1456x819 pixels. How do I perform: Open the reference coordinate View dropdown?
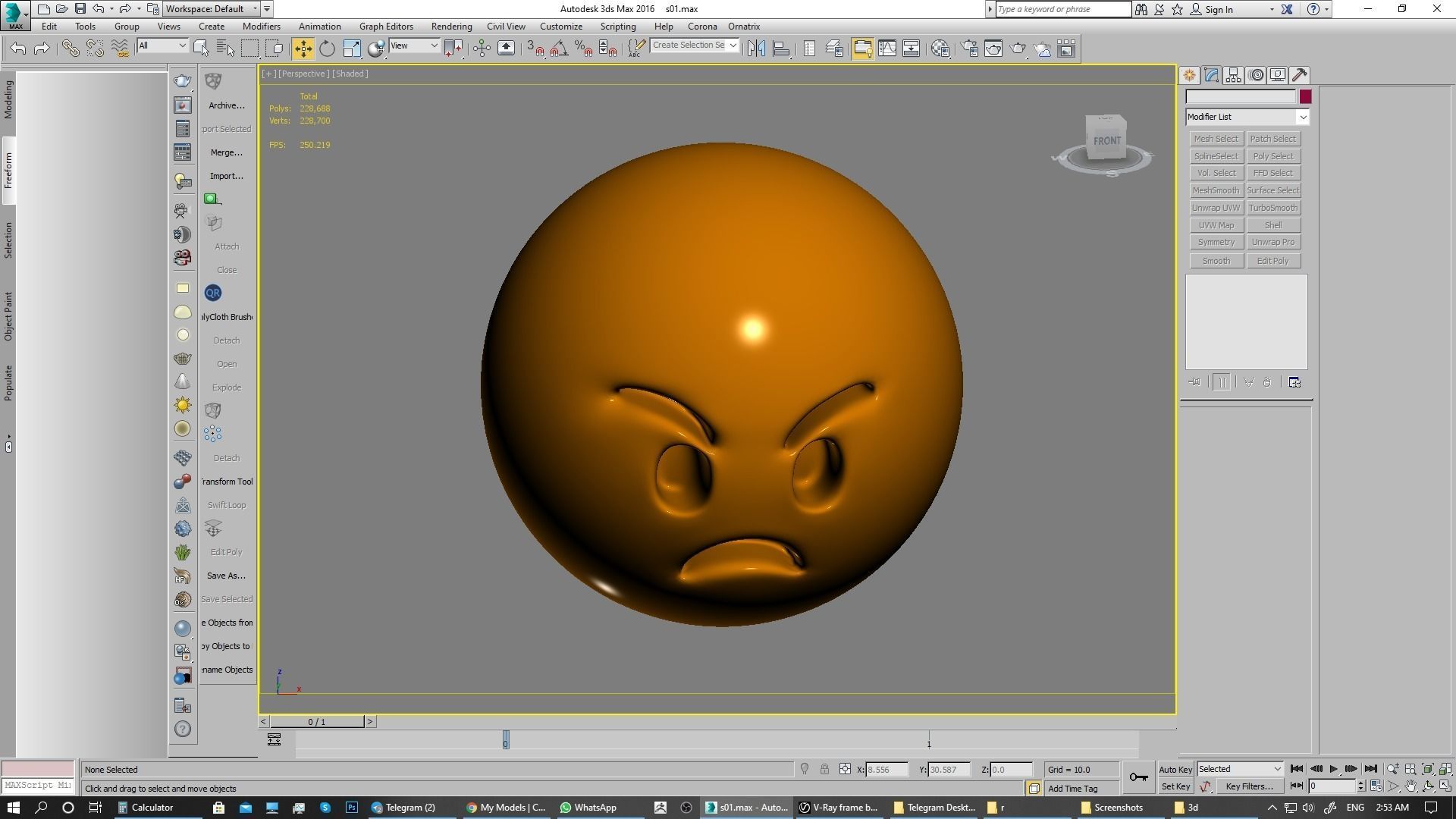click(414, 45)
